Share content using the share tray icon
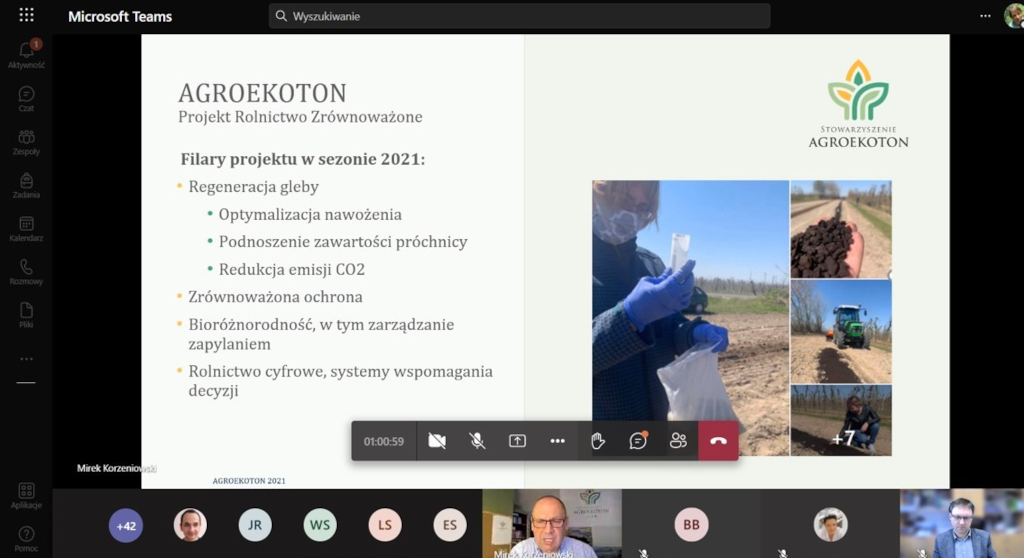This screenshot has height=558, width=1024. pyautogui.click(x=517, y=441)
